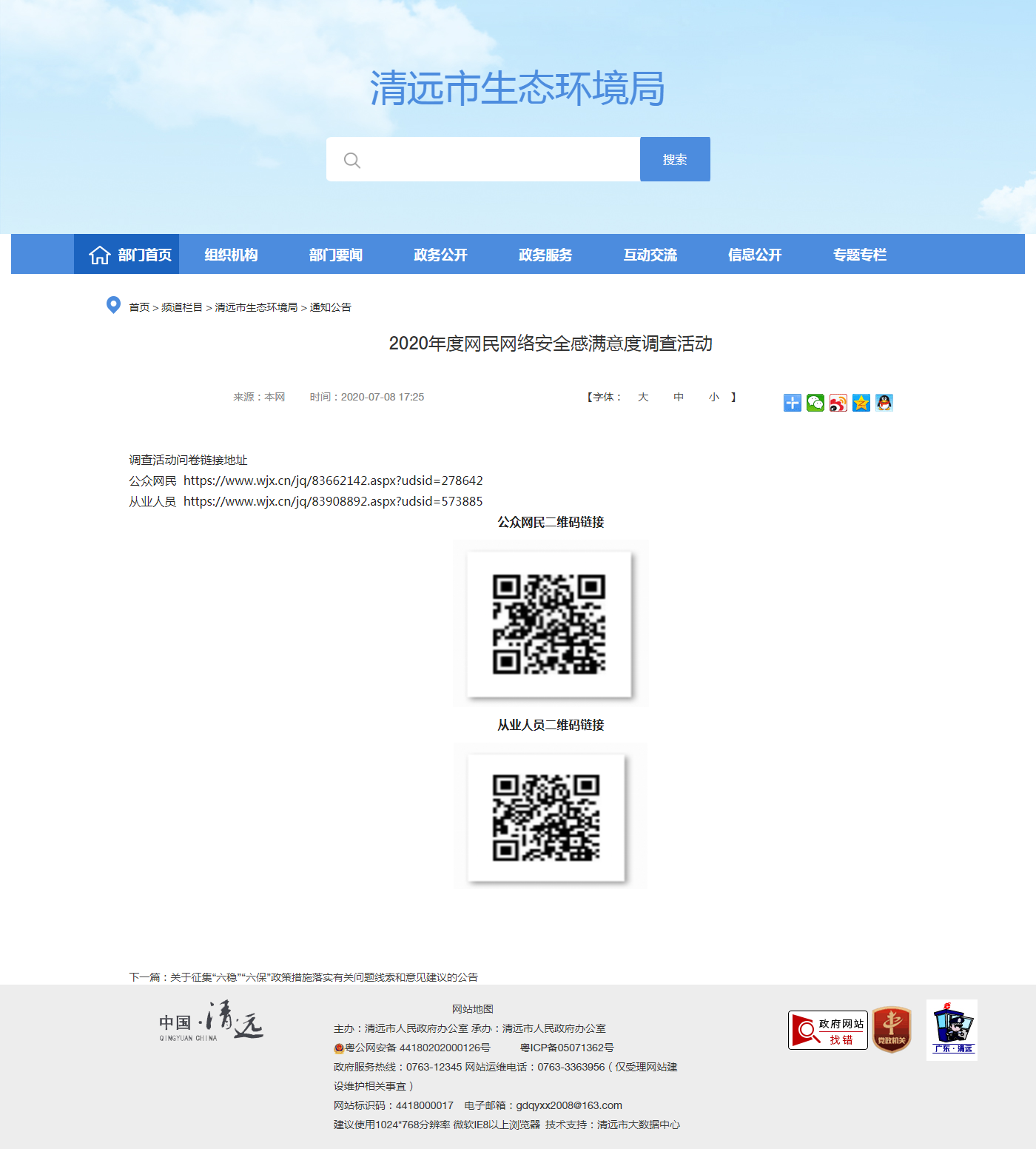Click the public netizen QR code image
Image resolution: width=1036 pixels, height=1149 pixels.
[549, 624]
